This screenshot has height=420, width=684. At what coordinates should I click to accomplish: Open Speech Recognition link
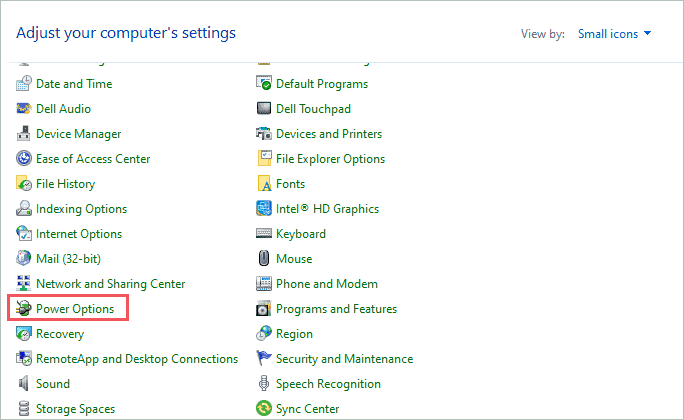click(328, 384)
